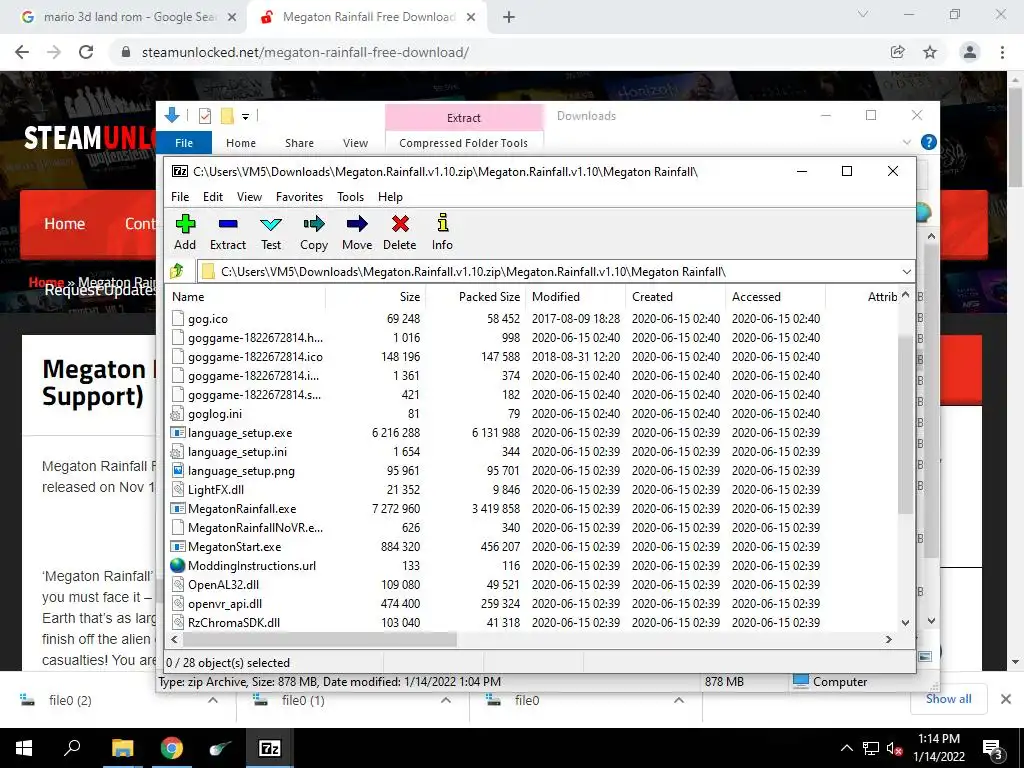The width and height of the screenshot is (1024, 768).
Task: Click the Extract toolbar button in 7-Zip
Action: [x=228, y=232]
